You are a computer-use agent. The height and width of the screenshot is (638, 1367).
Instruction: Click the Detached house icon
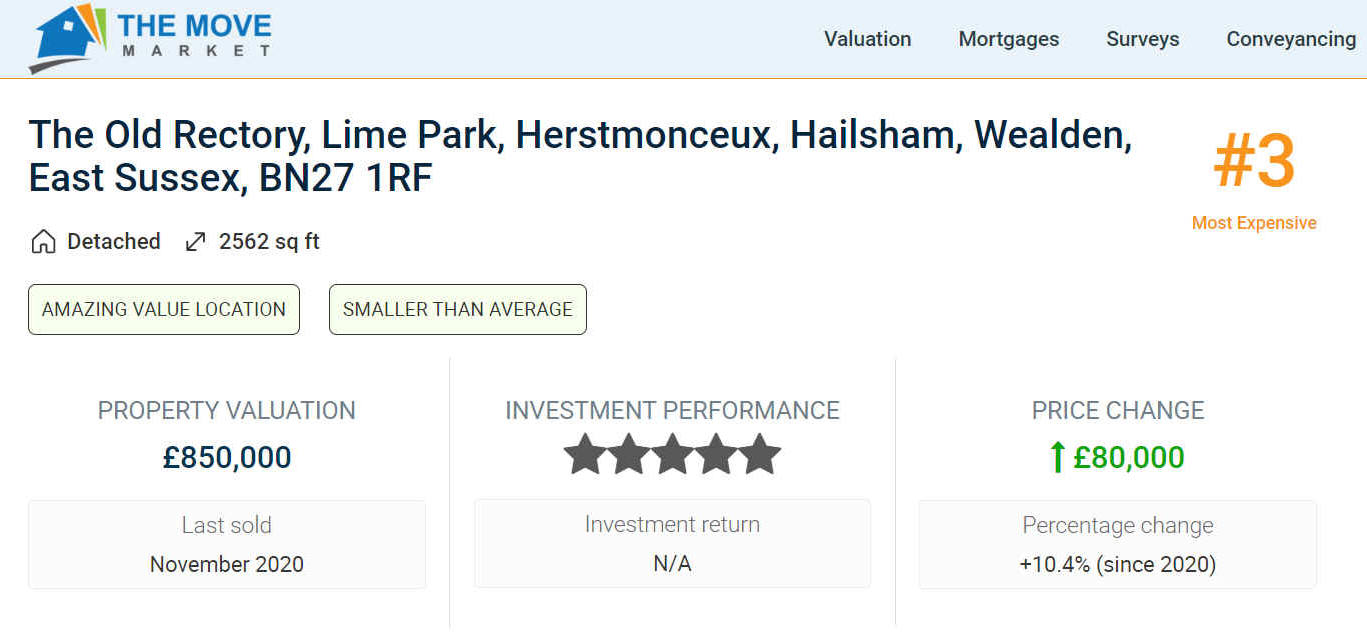(x=43, y=242)
